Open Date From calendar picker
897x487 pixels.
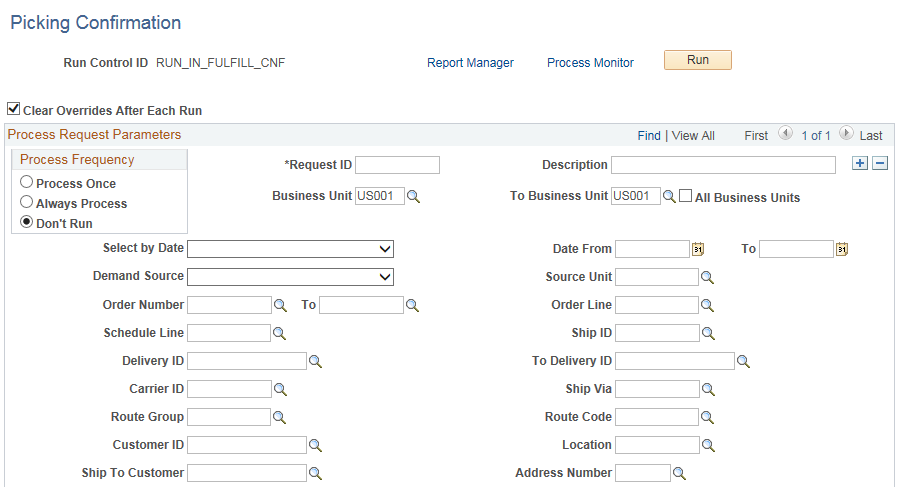(x=698, y=249)
